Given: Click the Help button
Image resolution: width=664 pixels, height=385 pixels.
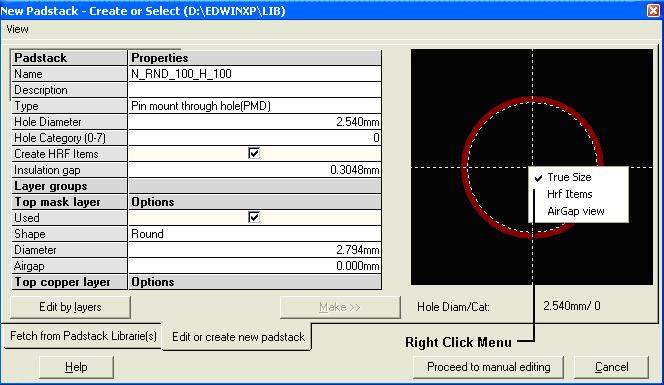Looking at the screenshot, I should click(76, 367).
